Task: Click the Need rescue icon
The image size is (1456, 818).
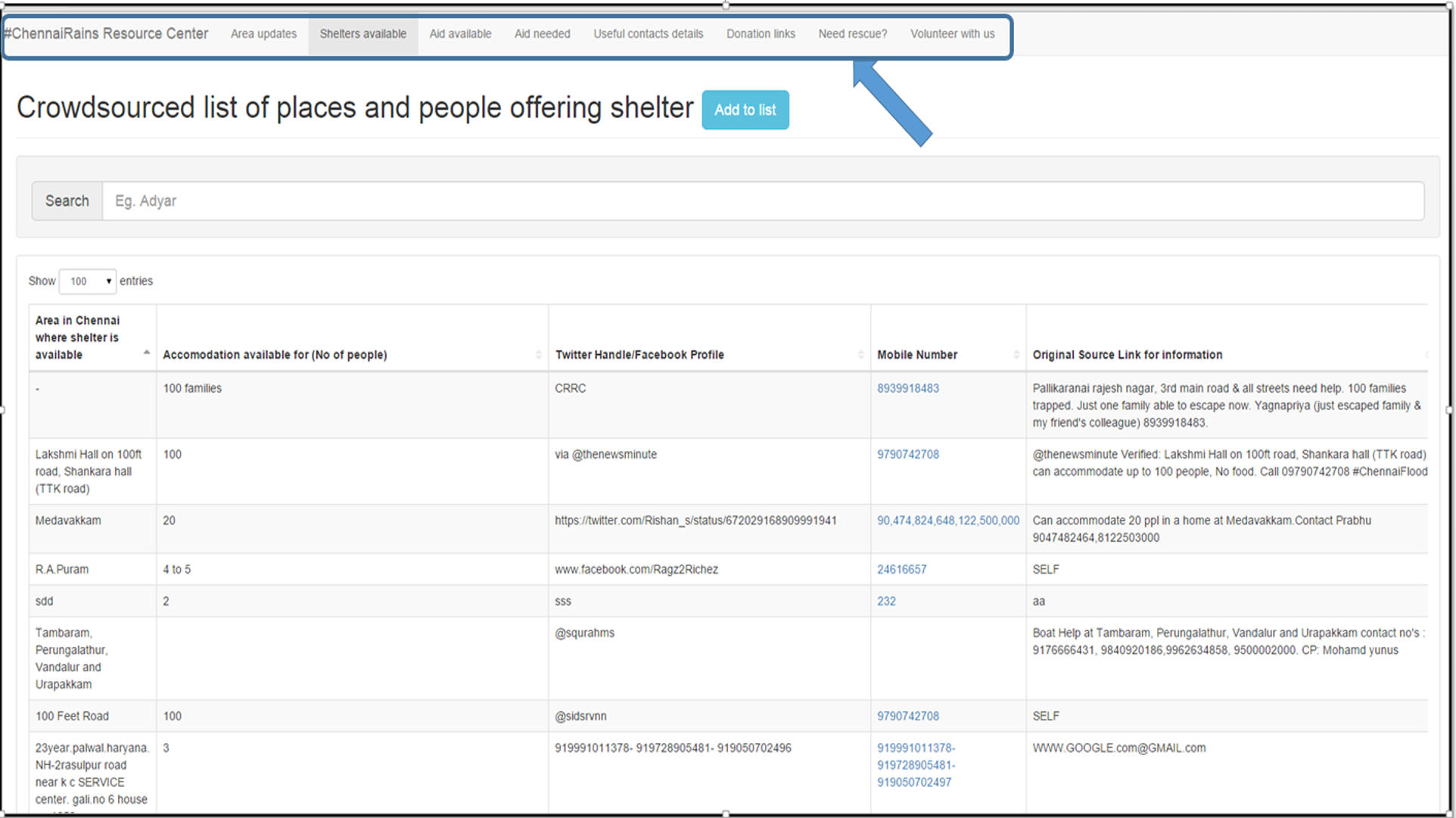Action: pos(852,33)
